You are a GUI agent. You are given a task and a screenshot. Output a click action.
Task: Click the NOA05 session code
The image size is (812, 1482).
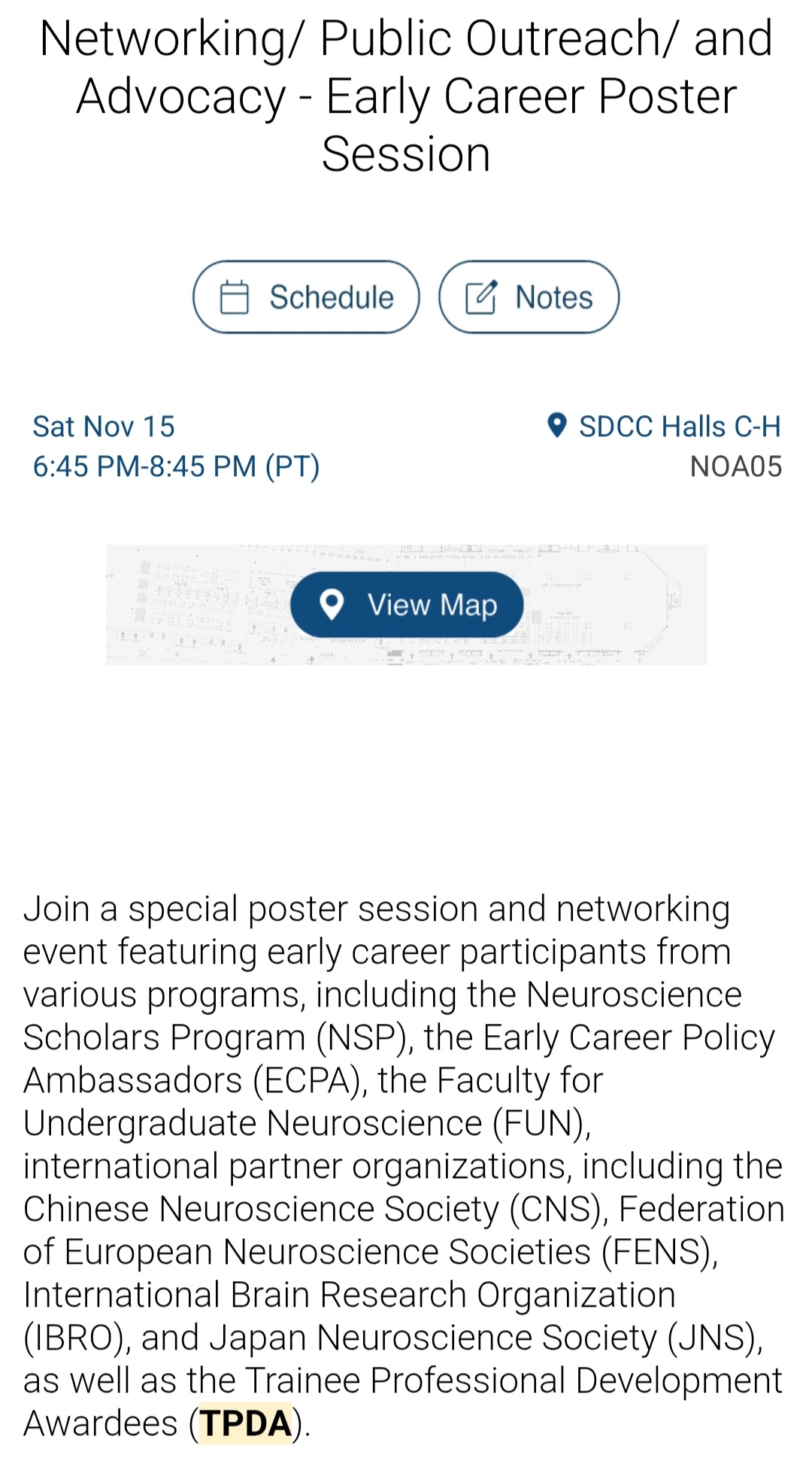point(735,466)
